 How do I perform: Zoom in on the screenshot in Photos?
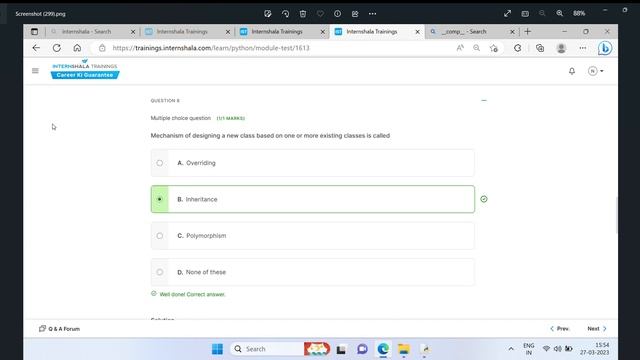(560, 13)
